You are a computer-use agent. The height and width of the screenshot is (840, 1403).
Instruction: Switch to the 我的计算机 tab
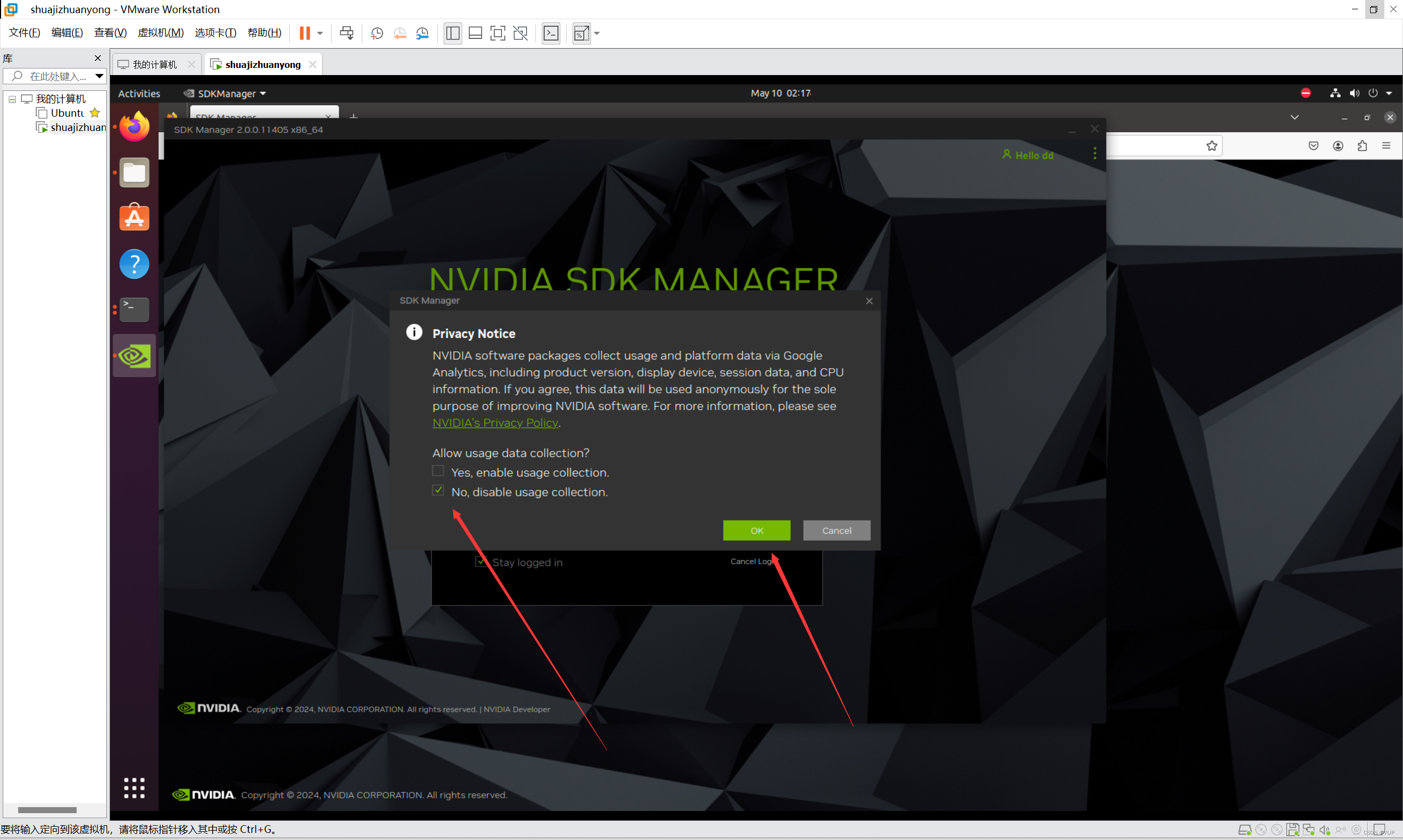point(155,64)
